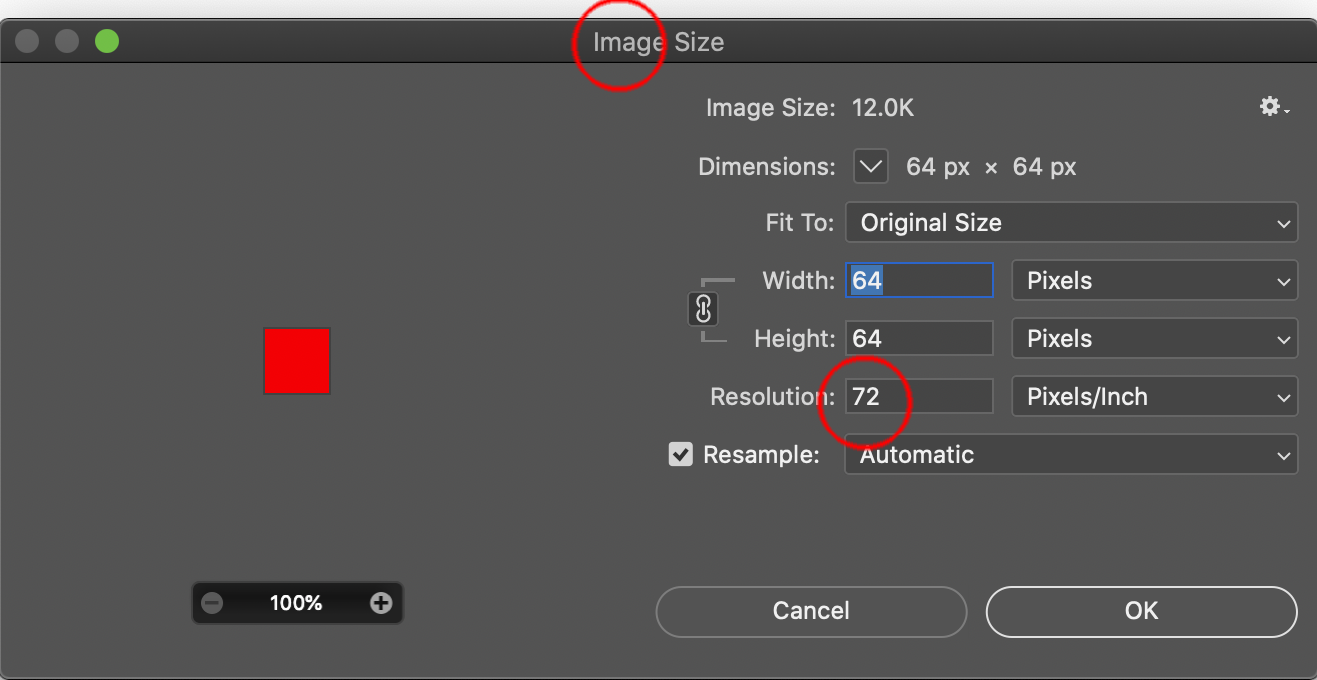Image resolution: width=1317 pixels, height=680 pixels.
Task: Toggle the constrain proportions chain link
Action: (x=703, y=309)
